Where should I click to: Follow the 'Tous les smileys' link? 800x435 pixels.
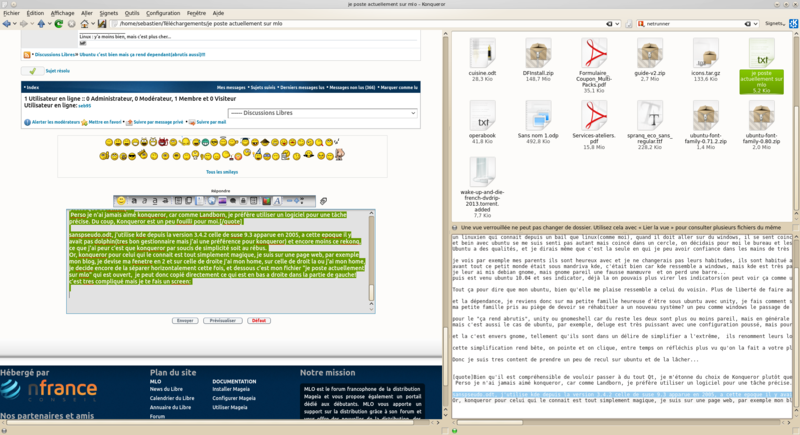pos(222,172)
